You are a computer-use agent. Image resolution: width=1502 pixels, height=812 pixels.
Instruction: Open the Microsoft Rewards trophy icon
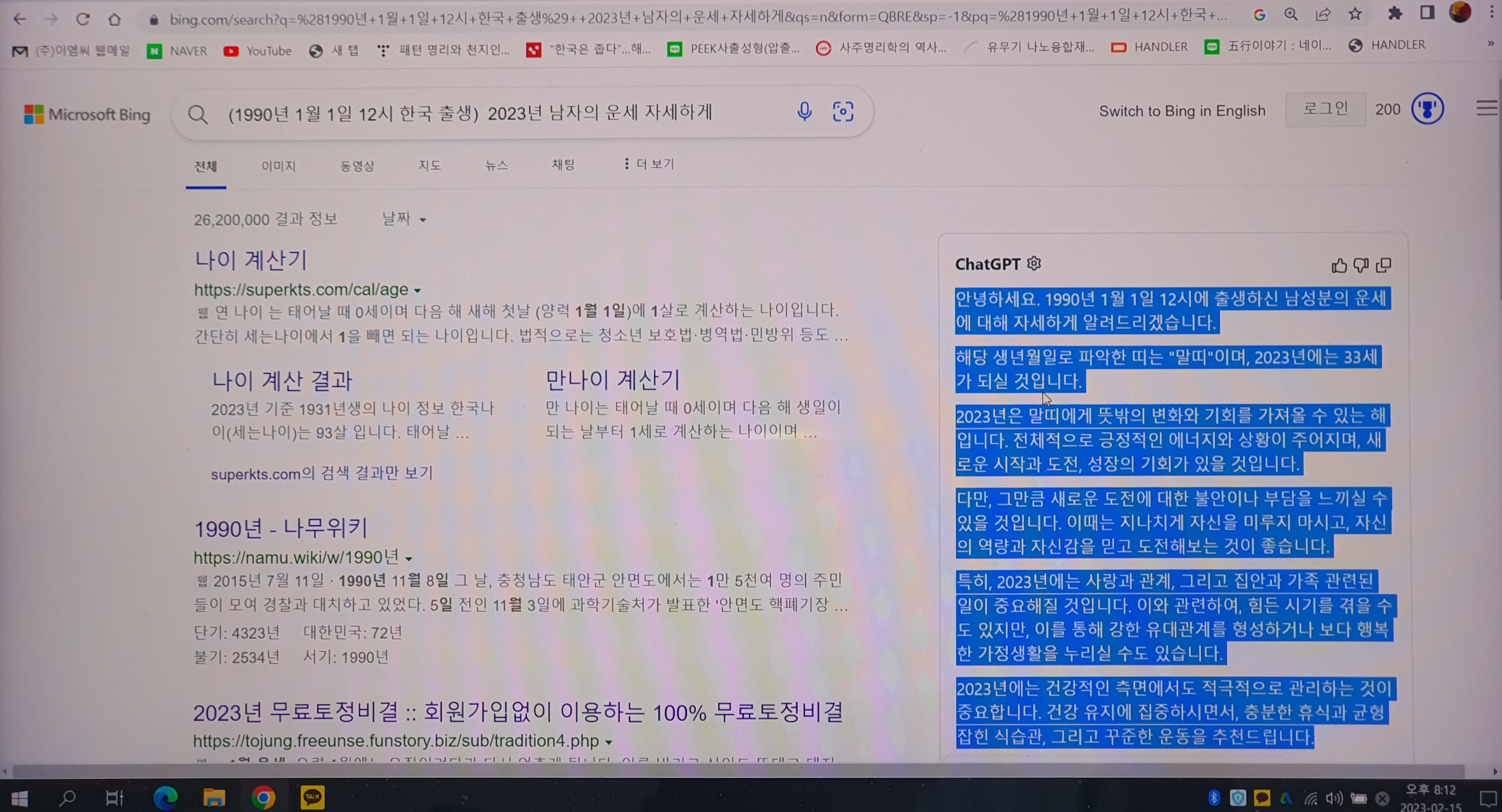1428,109
